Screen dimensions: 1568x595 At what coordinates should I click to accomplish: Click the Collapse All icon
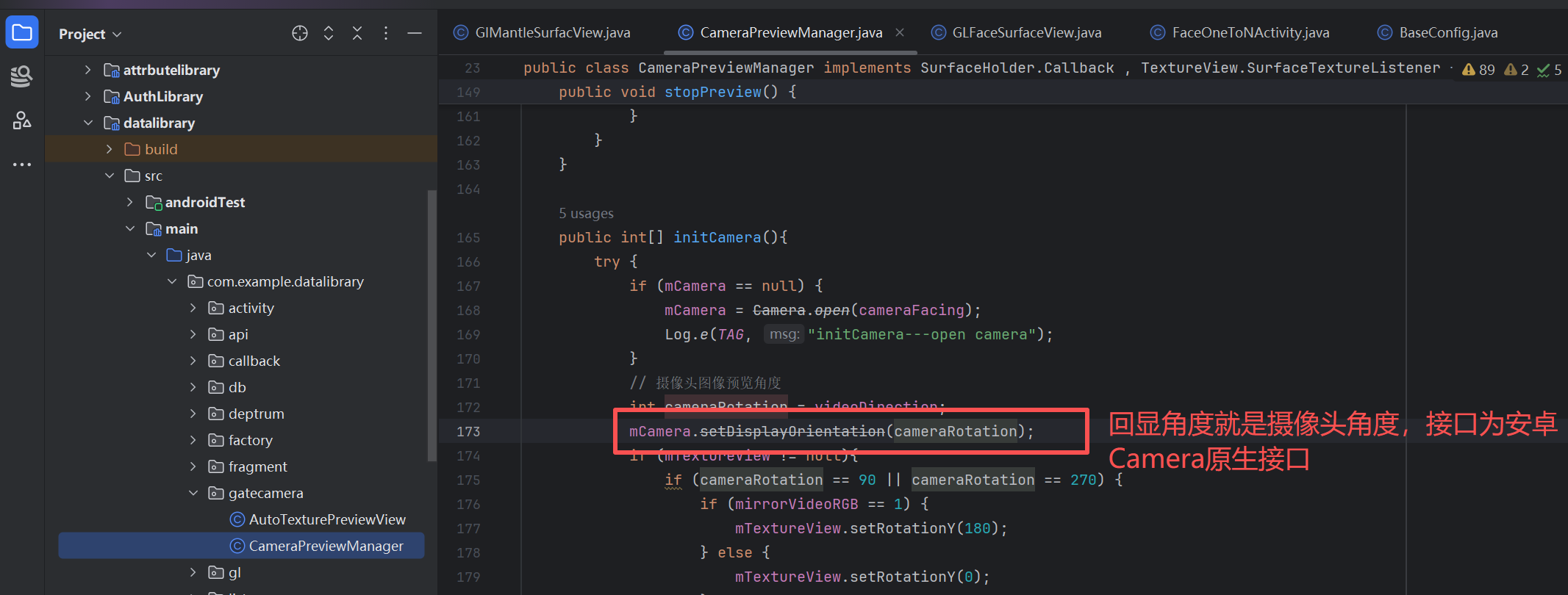[x=357, y=33]
